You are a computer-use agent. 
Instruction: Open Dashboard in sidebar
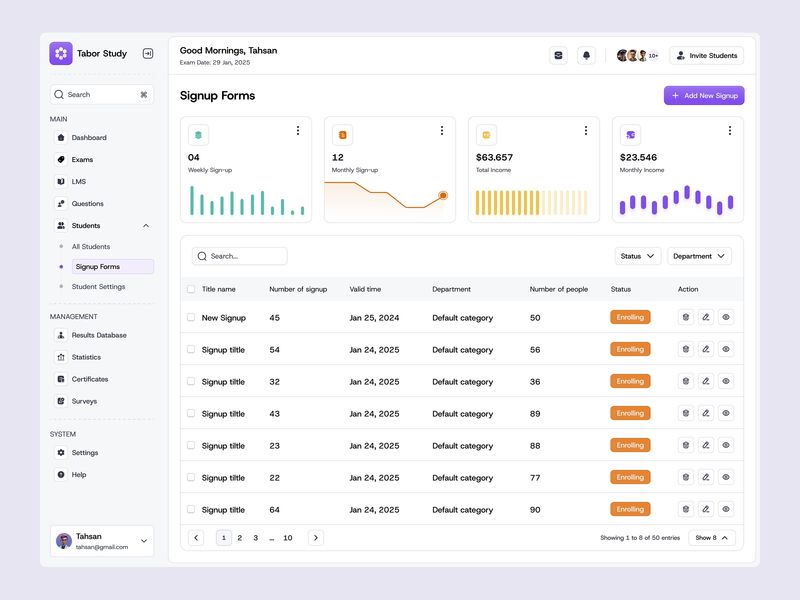click(89, 138)
